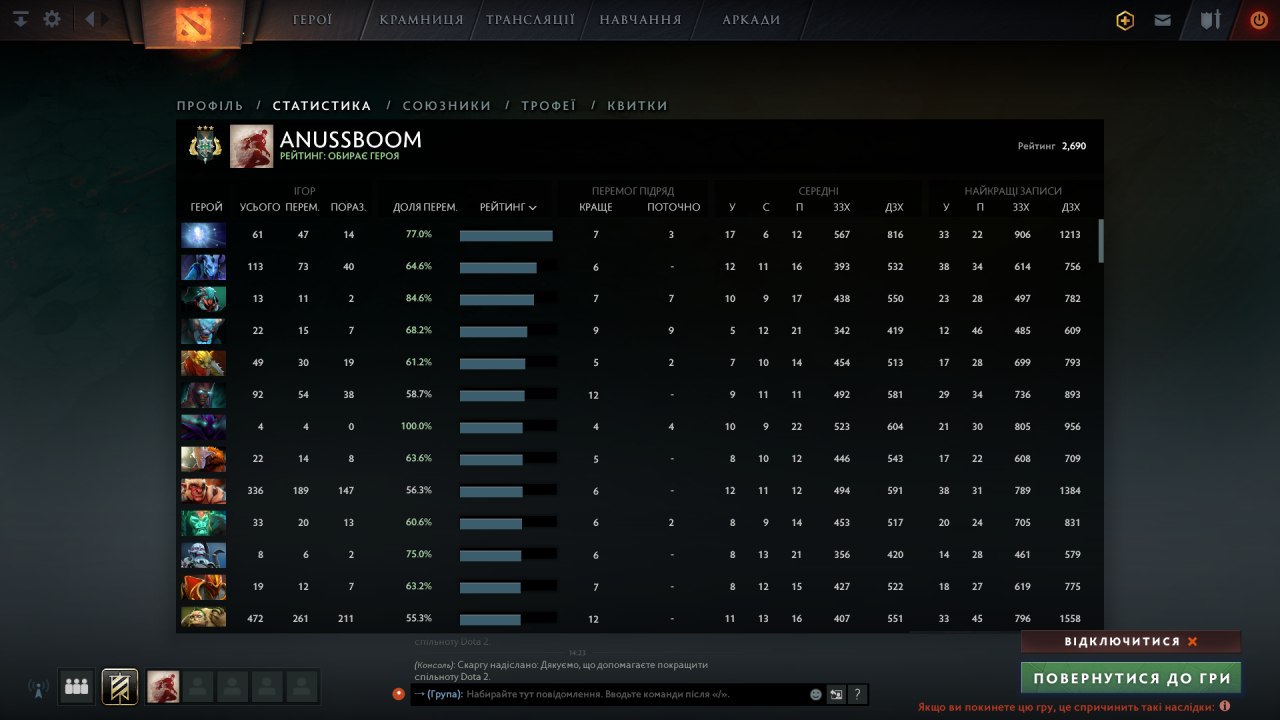Click ВІДКЛЮЧИТИСЯ disconnect button

coord(1131,641)
